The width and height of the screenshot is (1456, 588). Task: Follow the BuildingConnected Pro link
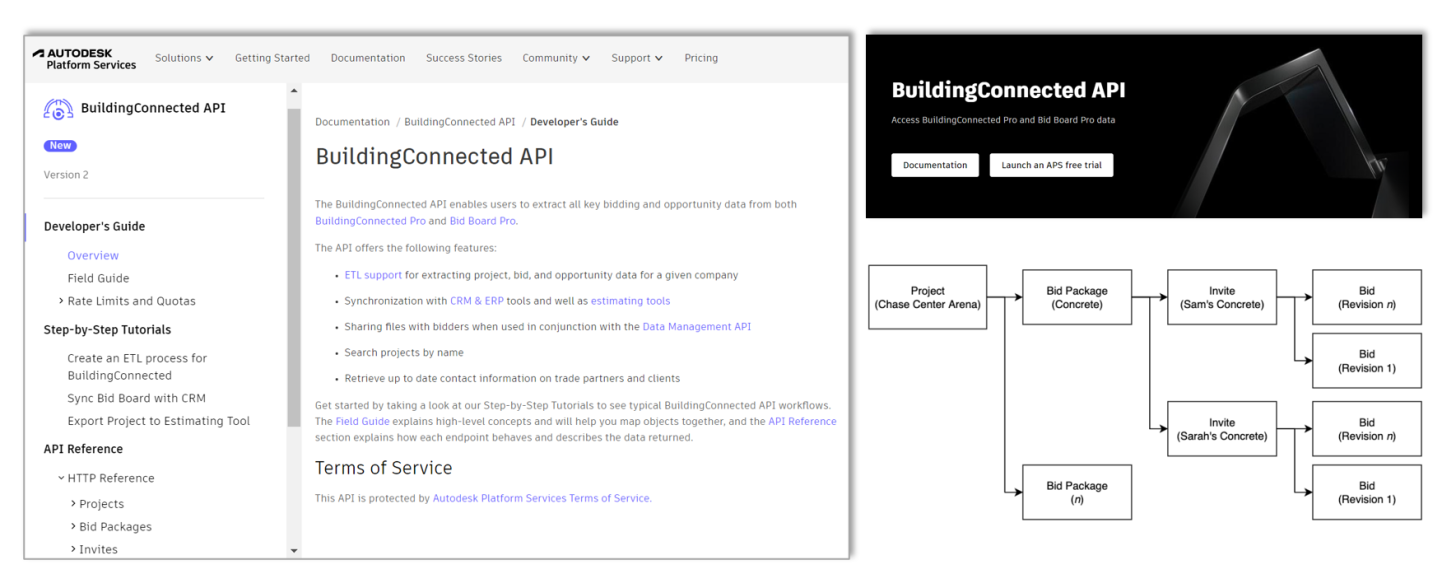(369, 221)
